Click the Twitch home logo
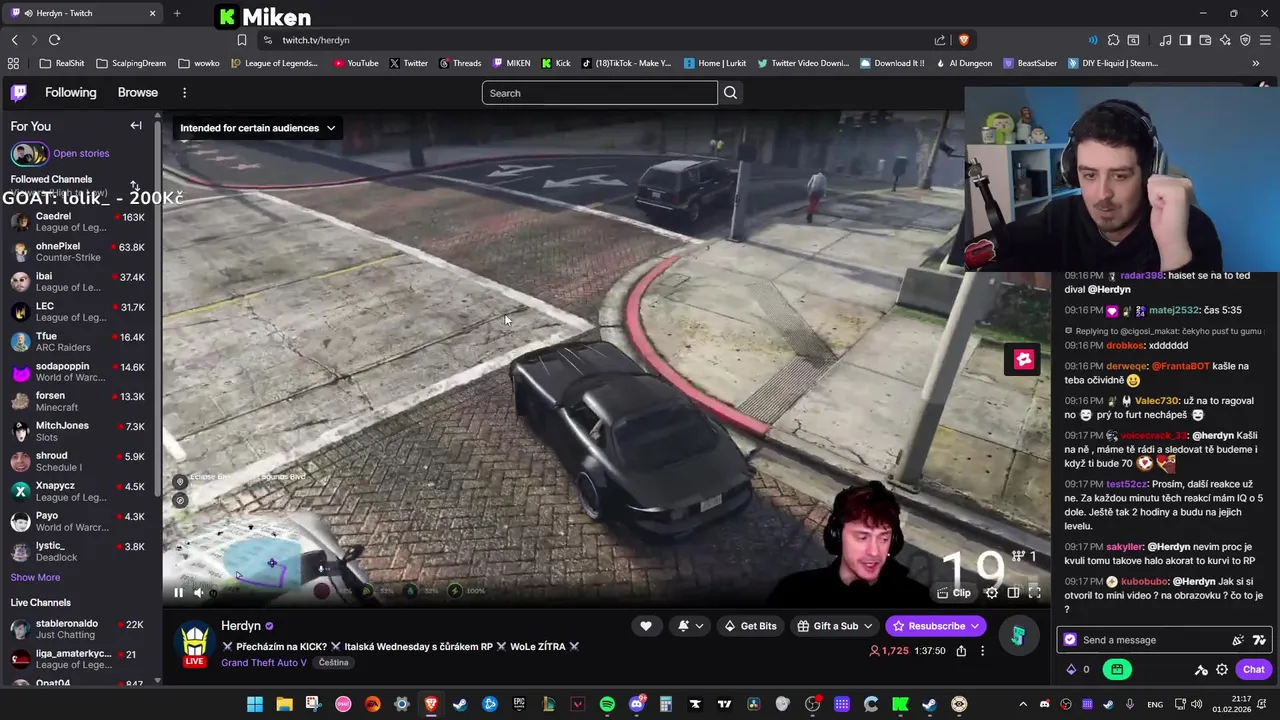The image size is (1280, 720). point(19,93)
